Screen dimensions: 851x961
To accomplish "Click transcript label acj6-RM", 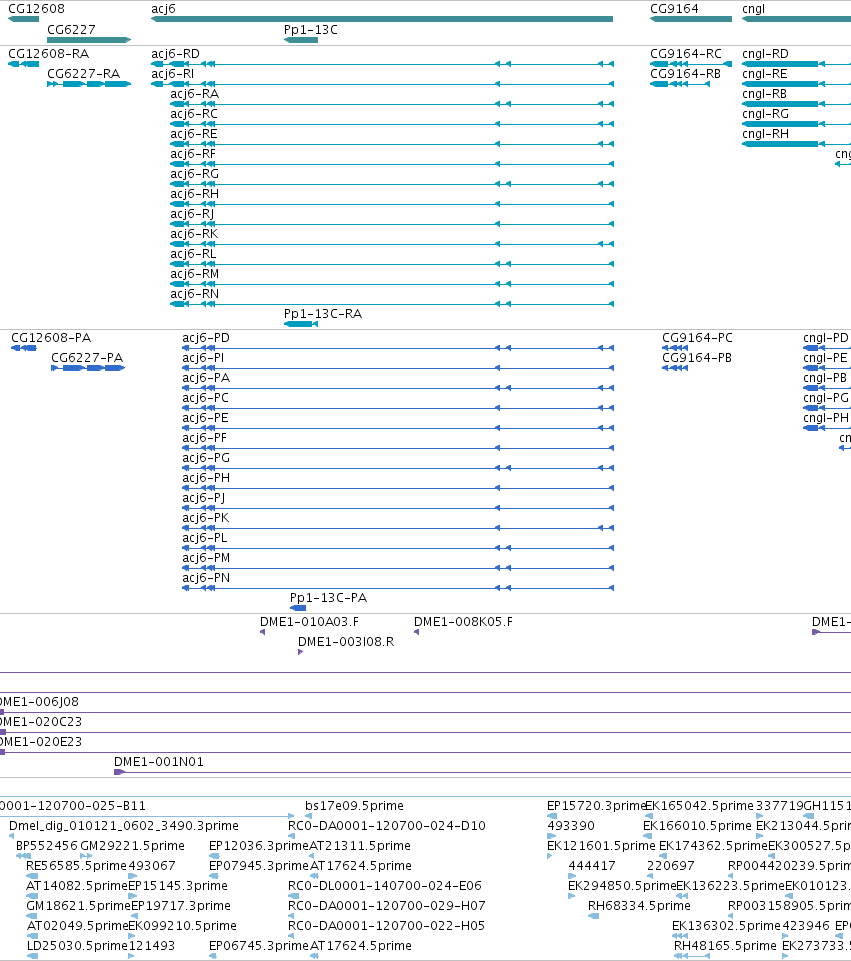I will pos(194,274).
